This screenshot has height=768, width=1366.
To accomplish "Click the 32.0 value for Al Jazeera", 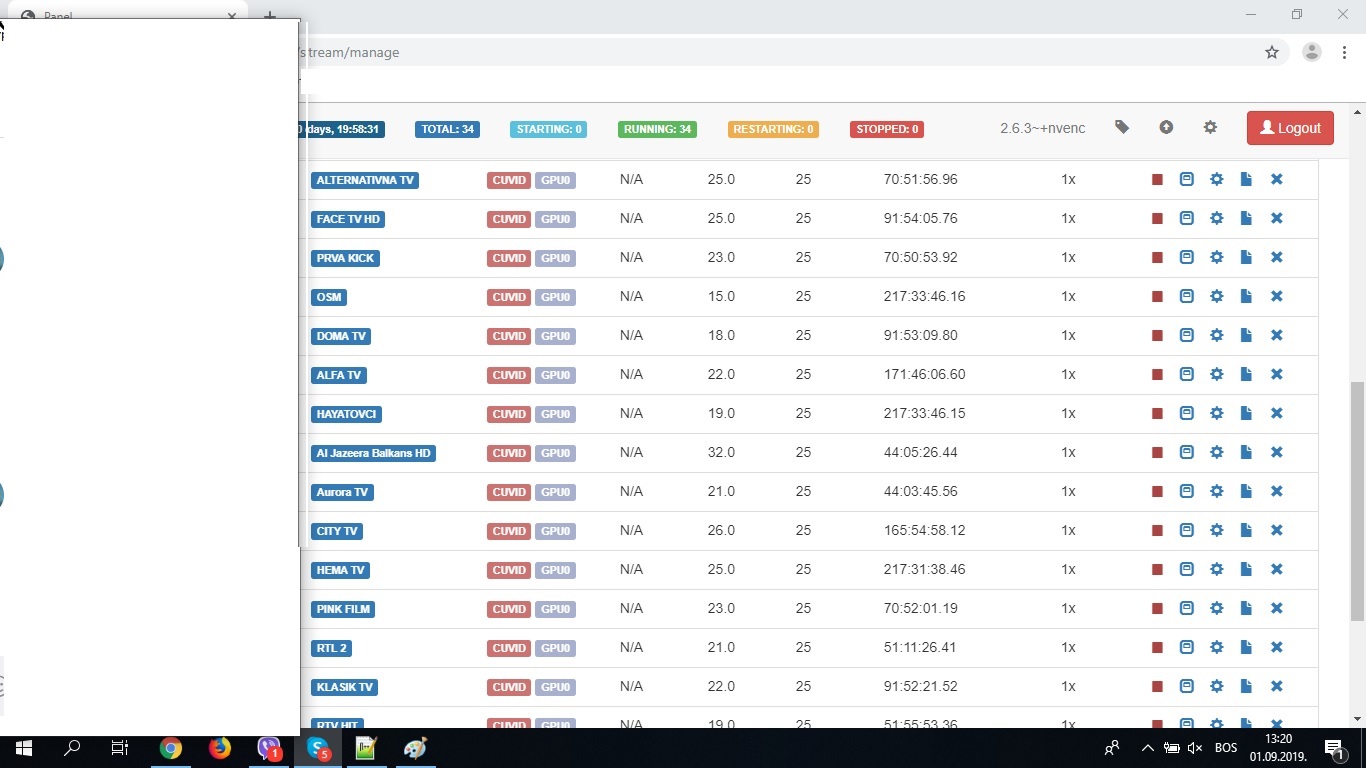I will tap(721, 452).
